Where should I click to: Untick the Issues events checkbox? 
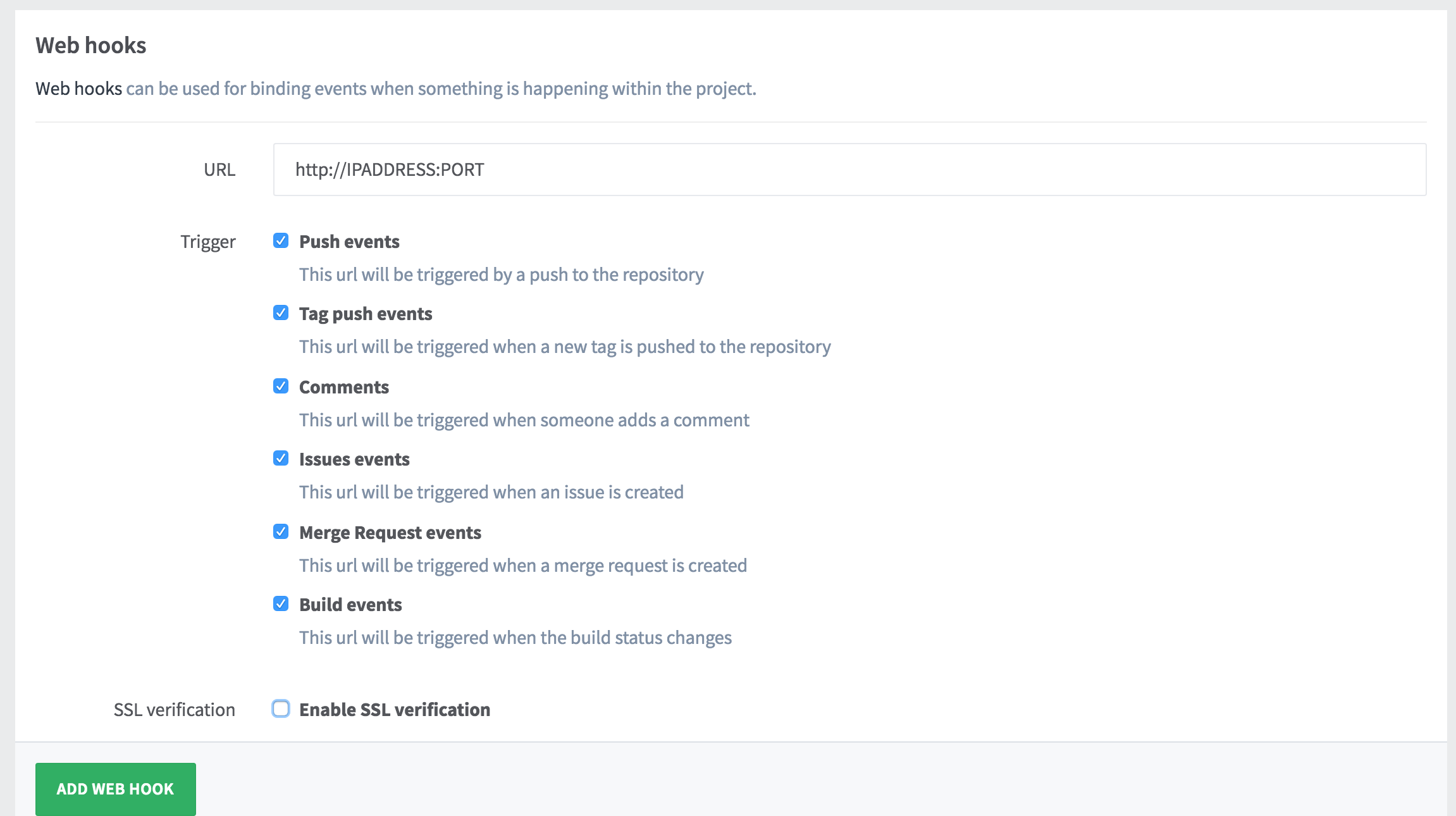click(281, 459)
